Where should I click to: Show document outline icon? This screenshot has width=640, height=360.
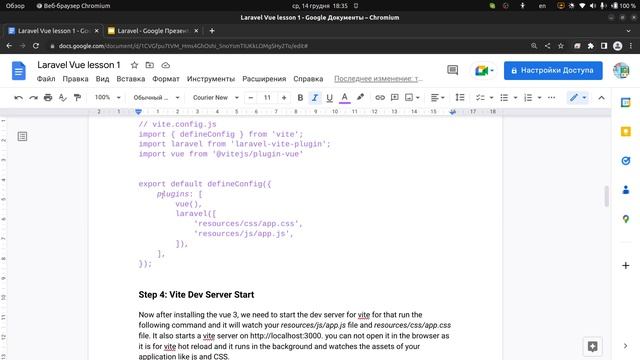22,136
